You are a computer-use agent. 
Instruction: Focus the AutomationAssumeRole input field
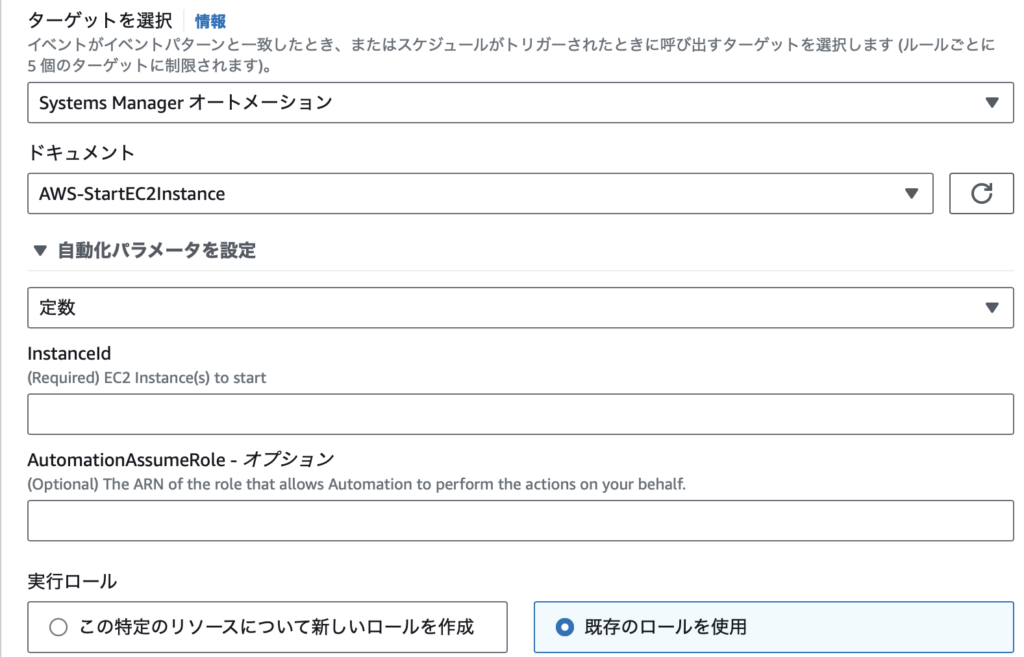pyautogui.click(x=520, y=521)
